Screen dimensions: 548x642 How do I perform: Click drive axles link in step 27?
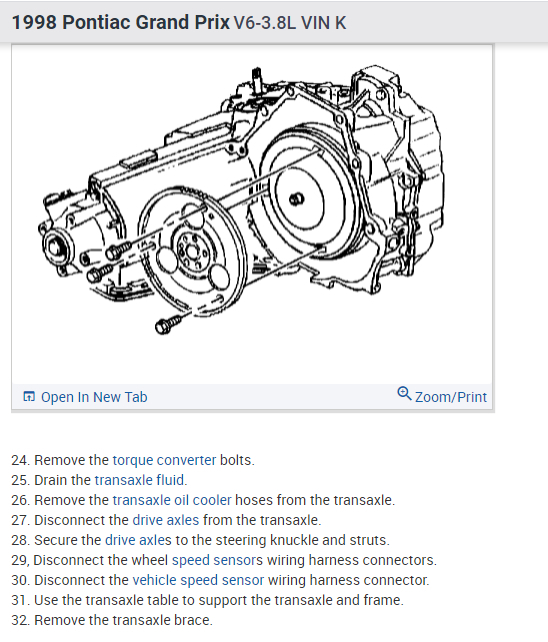pyautogui.click(x=166, y=520)
